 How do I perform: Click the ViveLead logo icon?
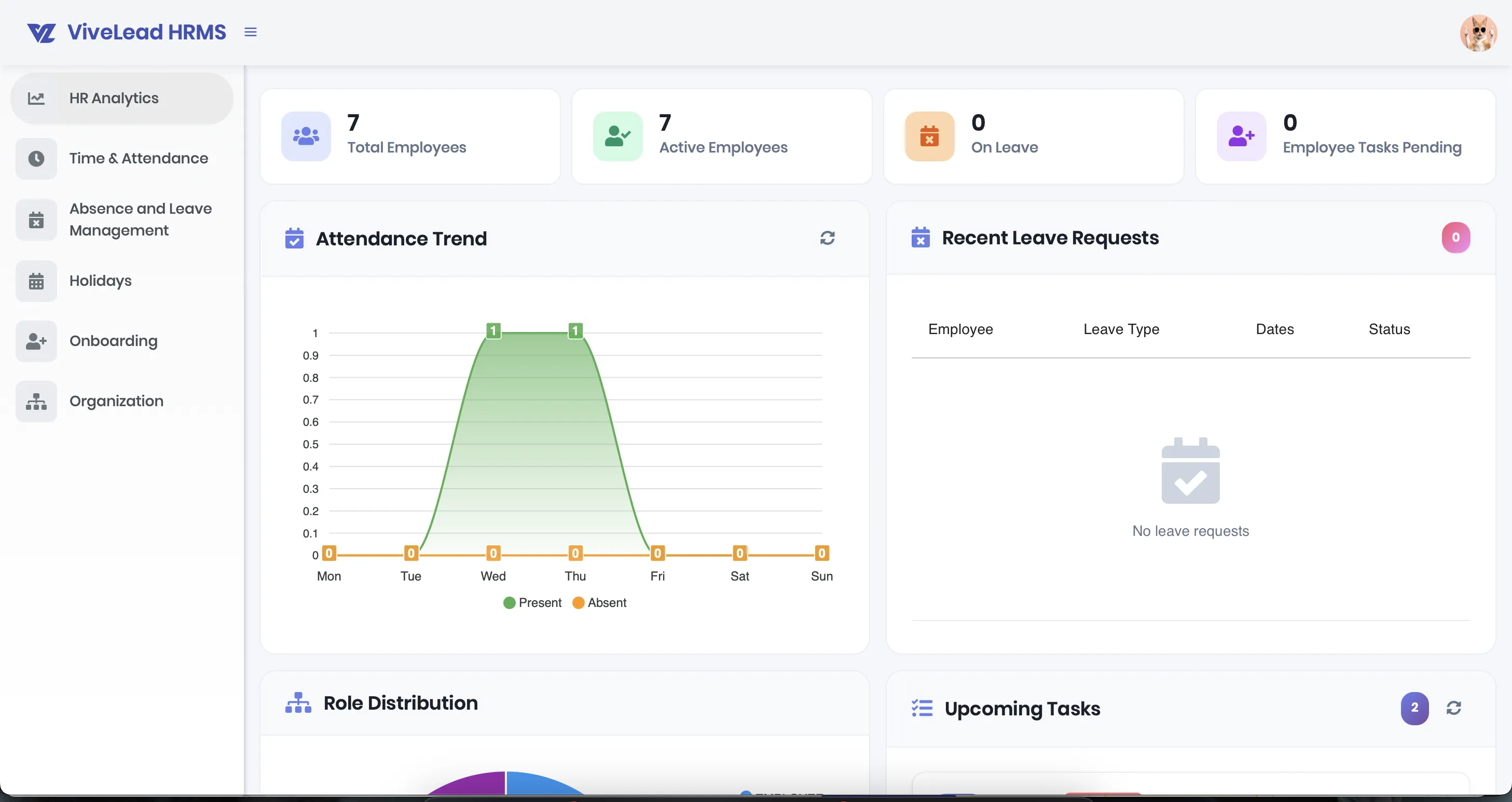pyautogui.click(x=41, y=33)
